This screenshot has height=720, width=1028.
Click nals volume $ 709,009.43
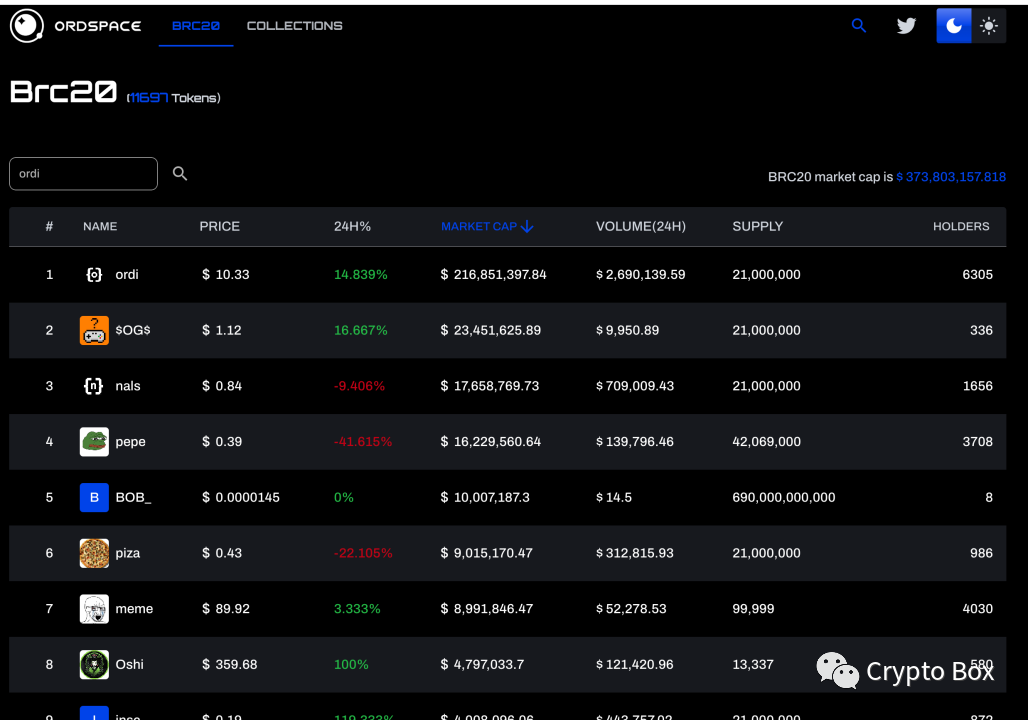635,386
